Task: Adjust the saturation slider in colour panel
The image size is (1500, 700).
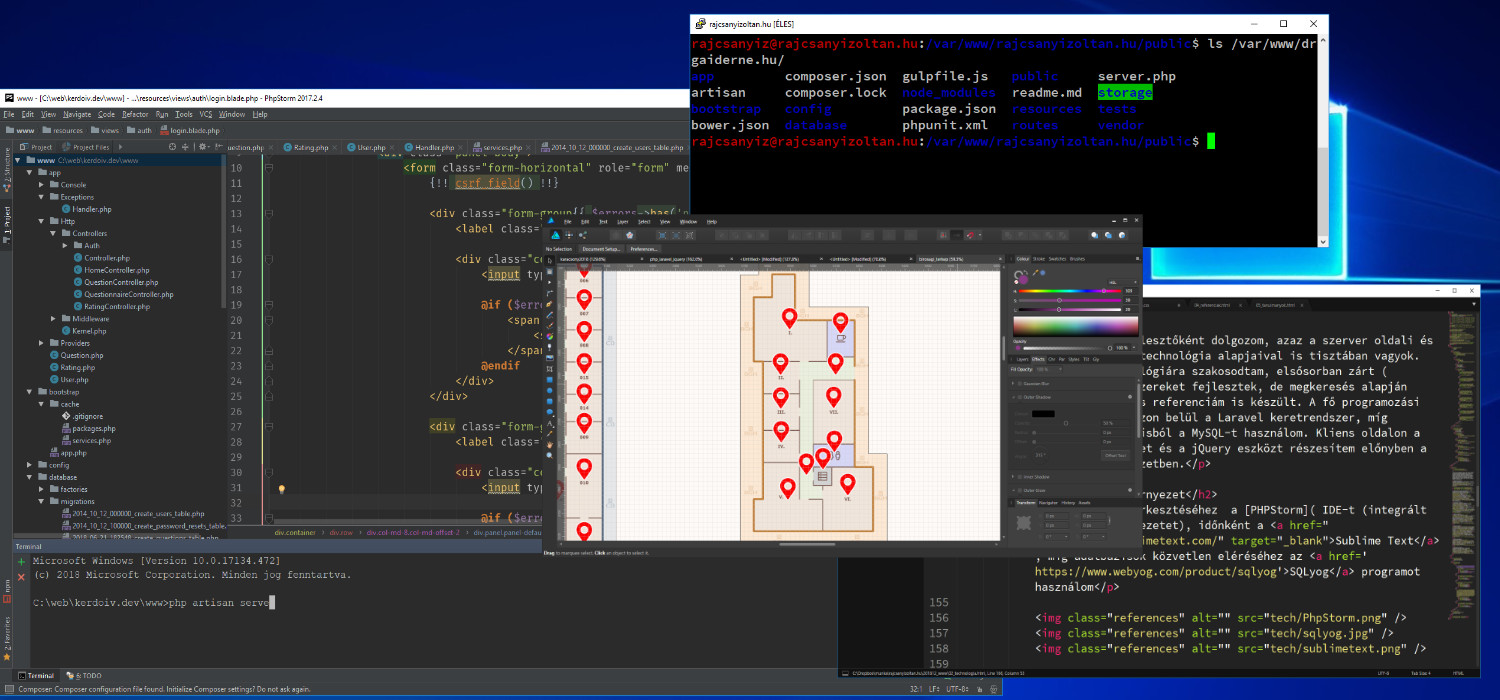Action: (1069, 300)
